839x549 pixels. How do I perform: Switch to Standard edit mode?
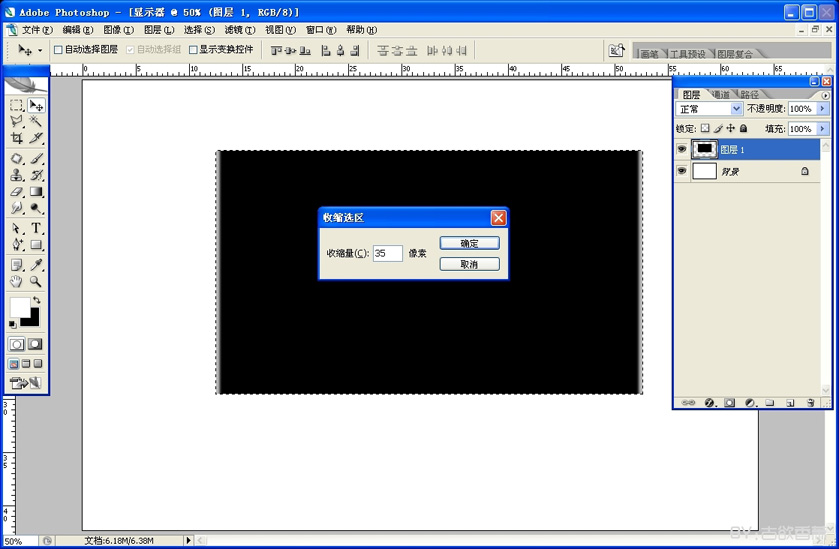coord(17,344)
